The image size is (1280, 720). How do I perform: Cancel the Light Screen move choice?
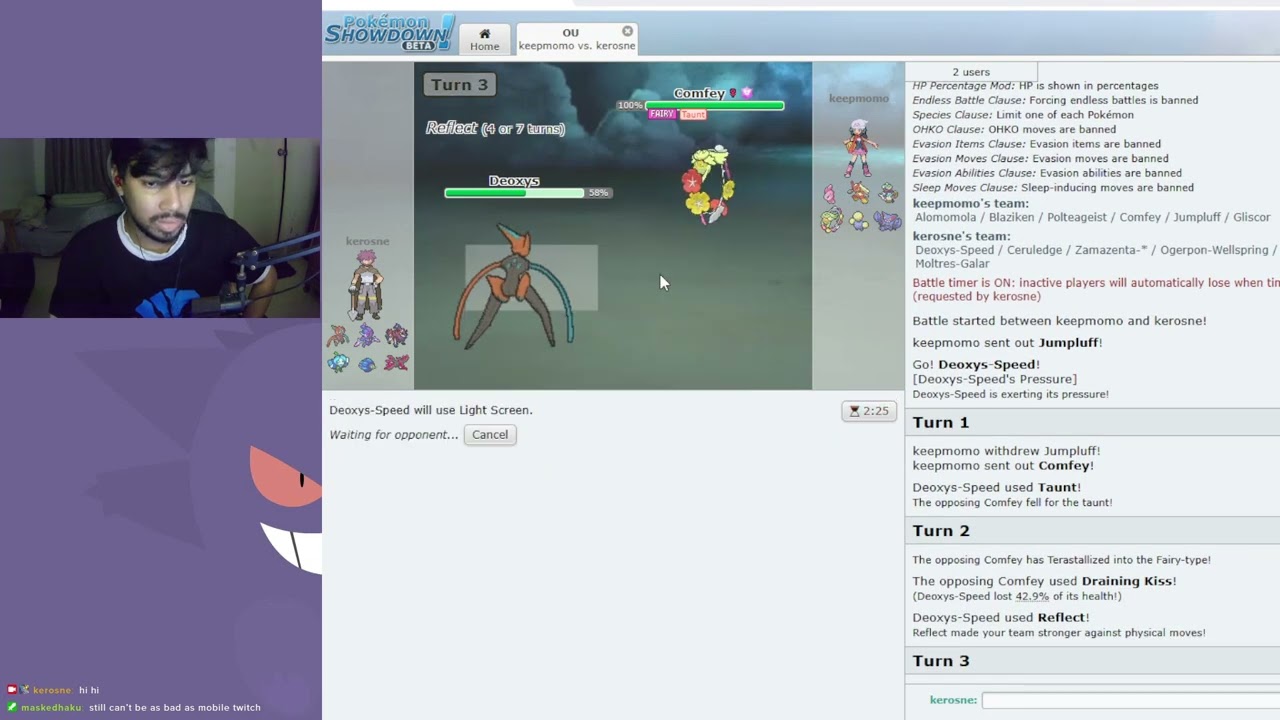point(490,434)
